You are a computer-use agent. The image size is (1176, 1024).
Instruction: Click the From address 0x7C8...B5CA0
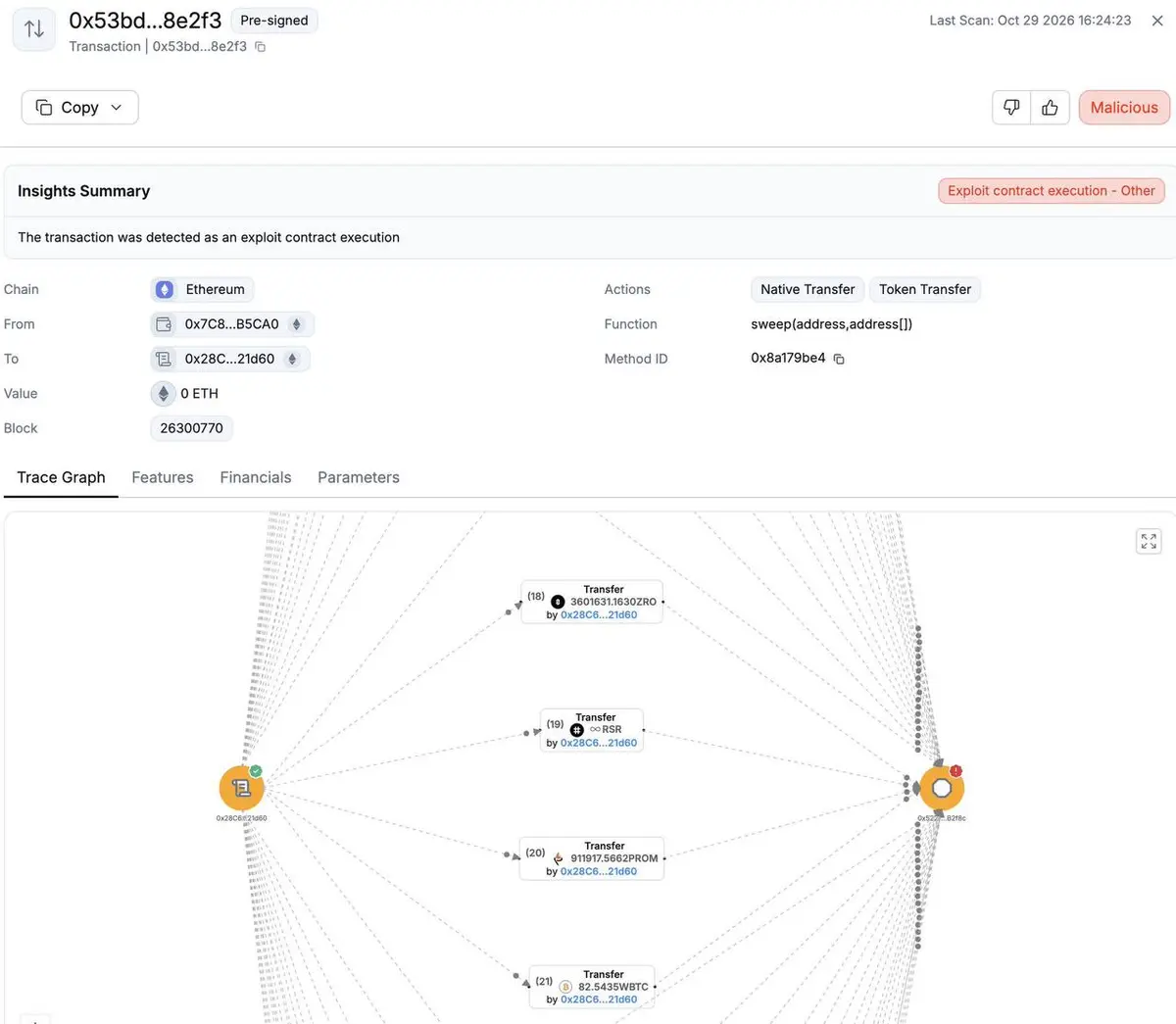[x=232, y=324]
